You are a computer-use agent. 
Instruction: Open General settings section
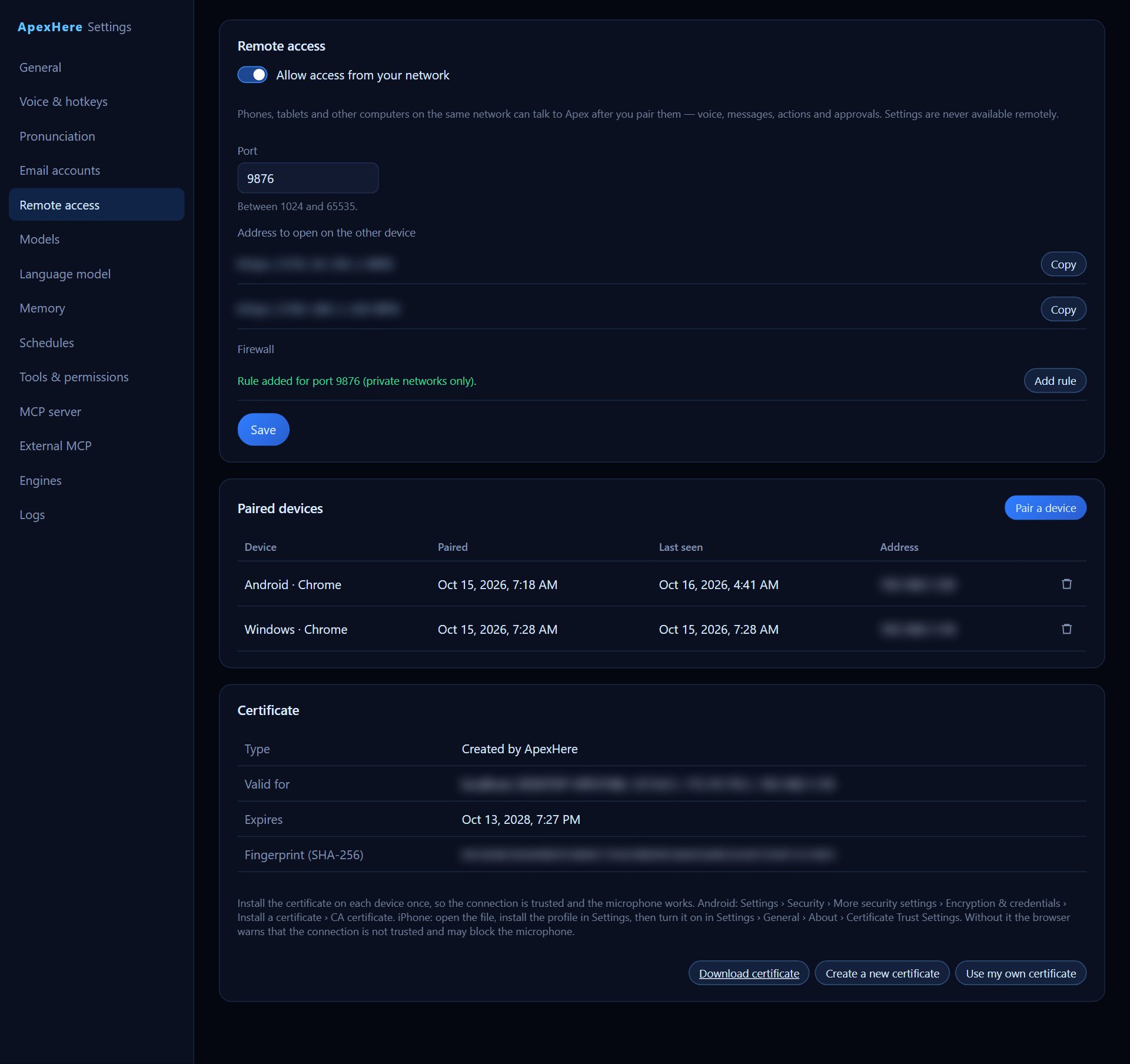[97, 67]
